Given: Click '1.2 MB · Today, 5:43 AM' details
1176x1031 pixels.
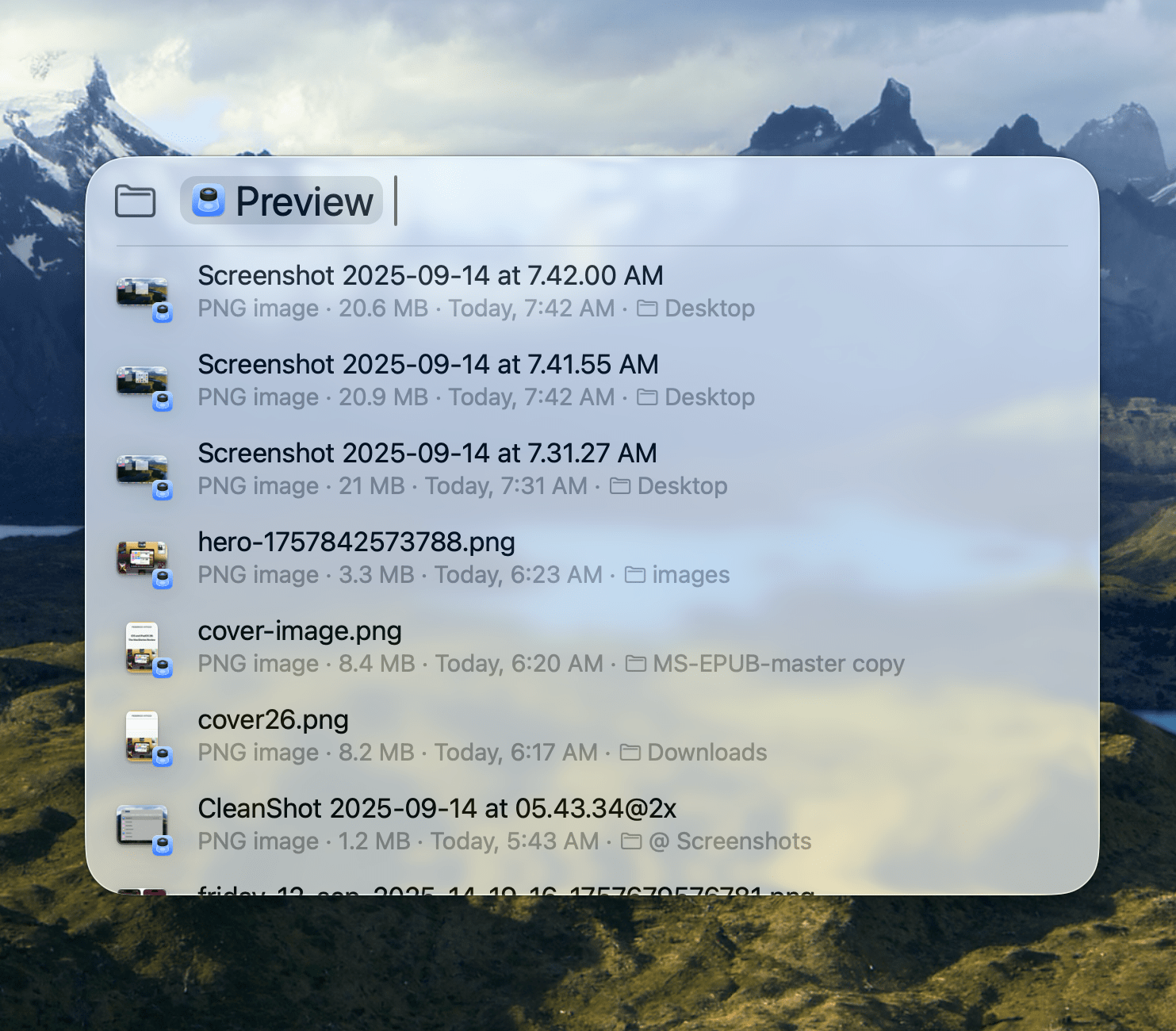Looking at the screenshot, I should (x=469, y=841).
